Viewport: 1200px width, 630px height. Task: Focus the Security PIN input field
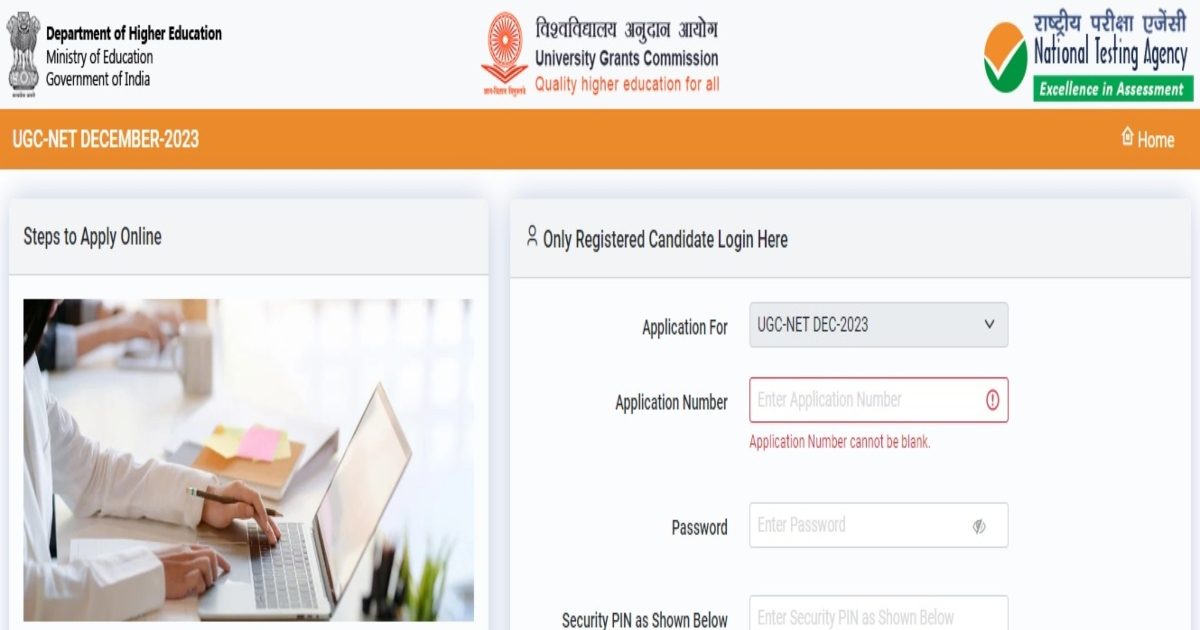(878, 613)
